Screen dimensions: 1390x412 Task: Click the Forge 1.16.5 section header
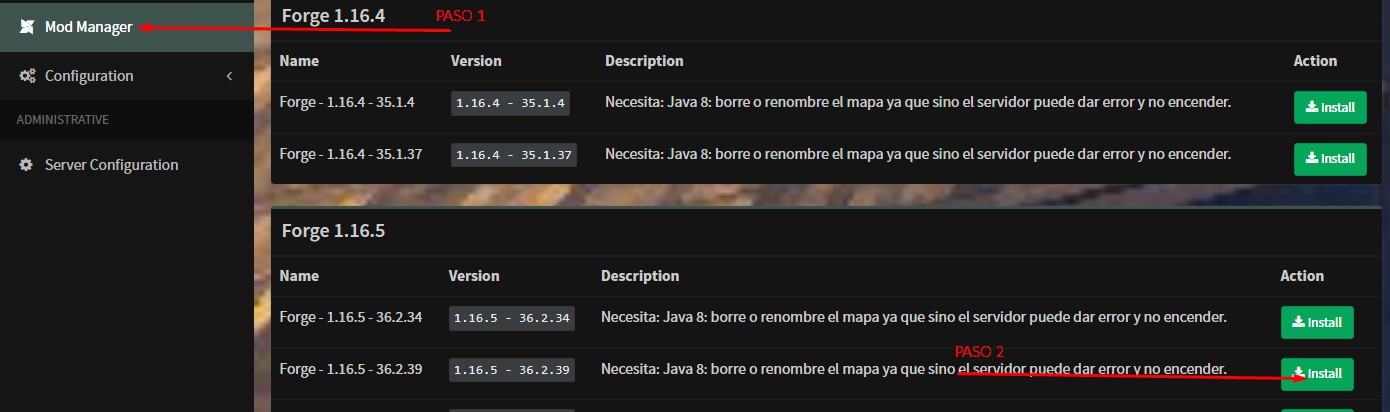pyautogui.click(x=334, y=231)
